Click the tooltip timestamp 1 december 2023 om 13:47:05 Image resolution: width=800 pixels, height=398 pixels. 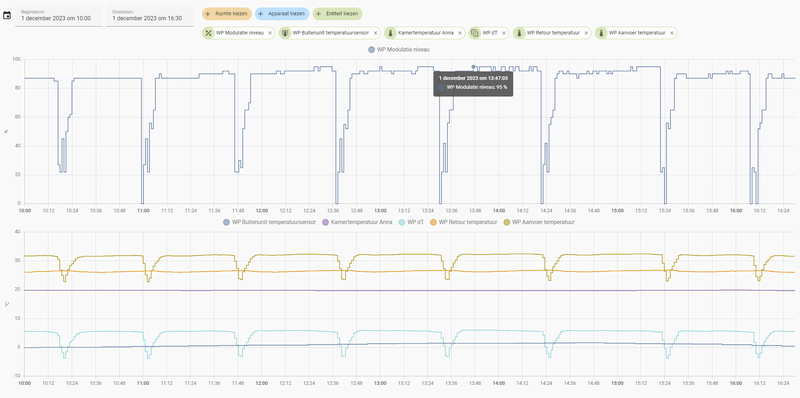point(473,78)
